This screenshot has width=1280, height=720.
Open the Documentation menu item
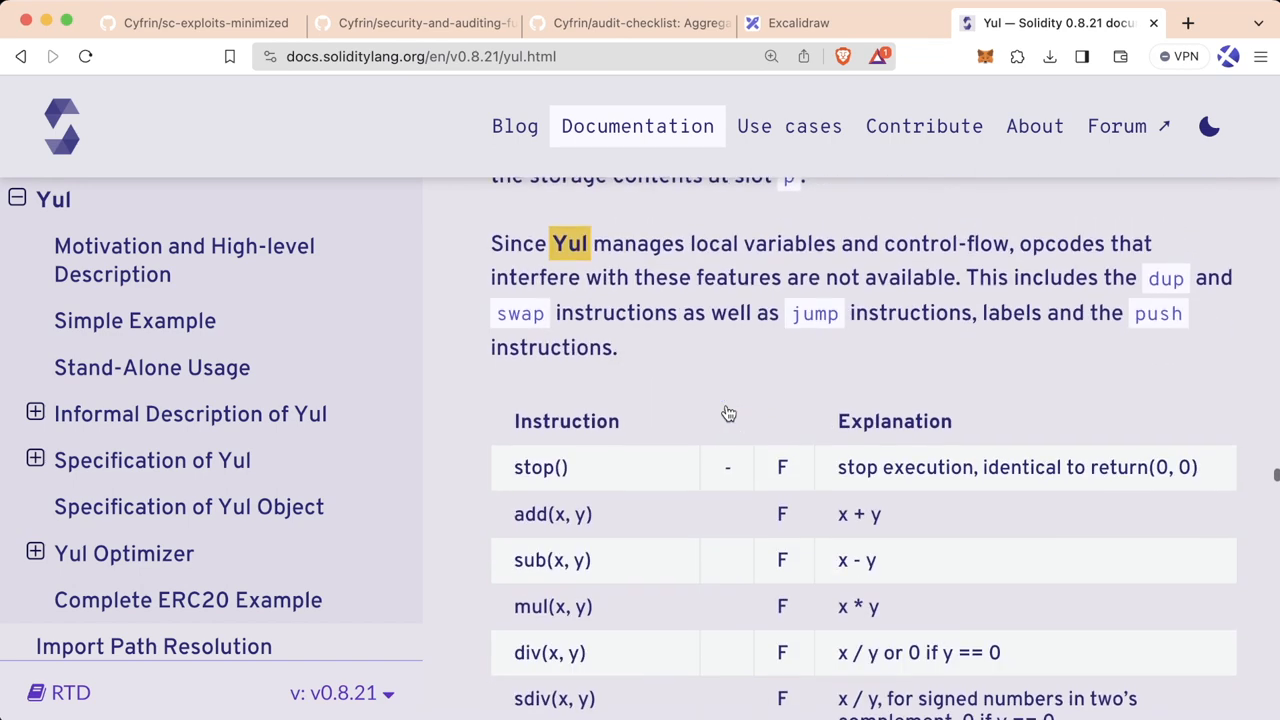637,126
